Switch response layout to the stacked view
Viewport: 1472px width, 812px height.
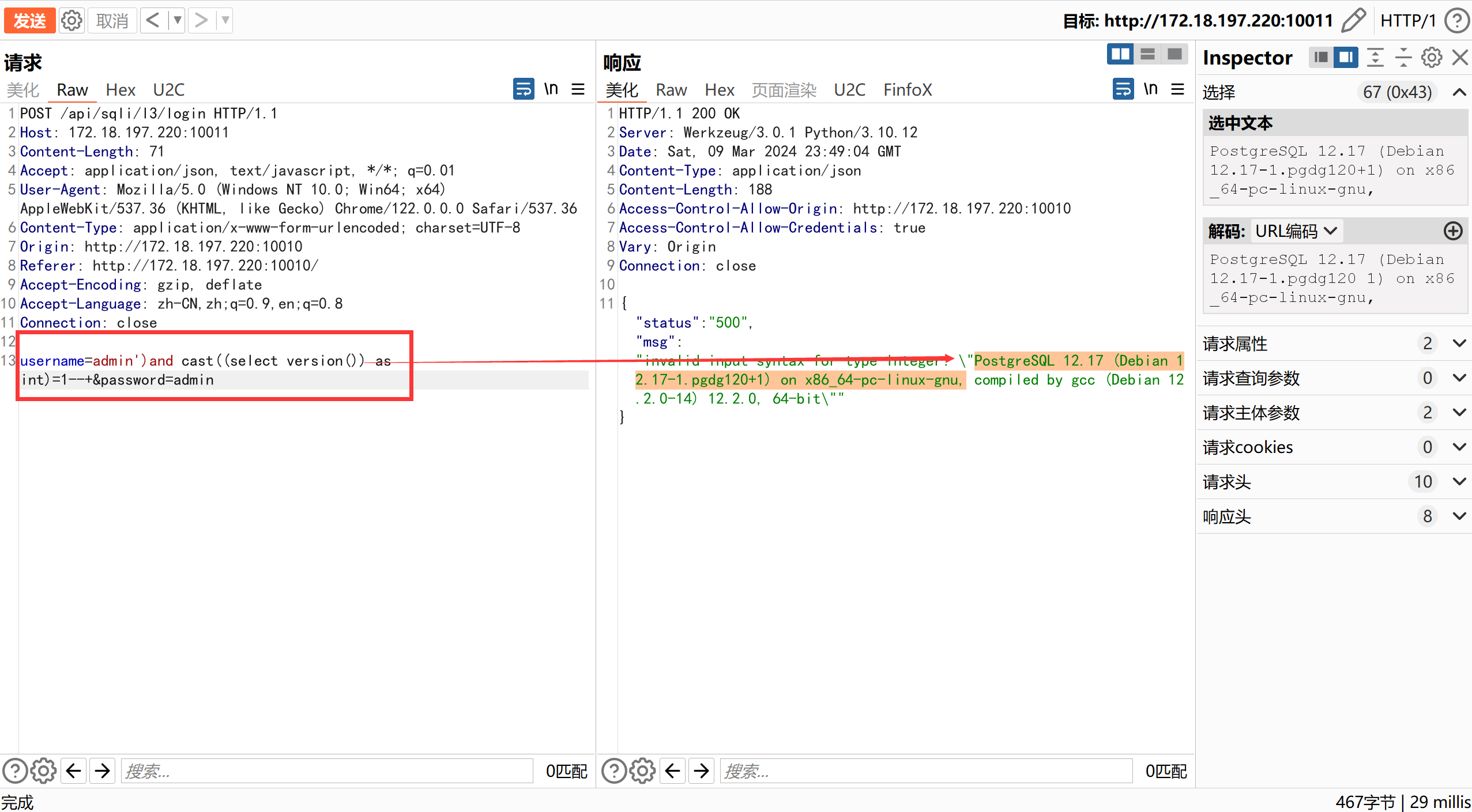pyautogui.click(x=1147, y=54)
